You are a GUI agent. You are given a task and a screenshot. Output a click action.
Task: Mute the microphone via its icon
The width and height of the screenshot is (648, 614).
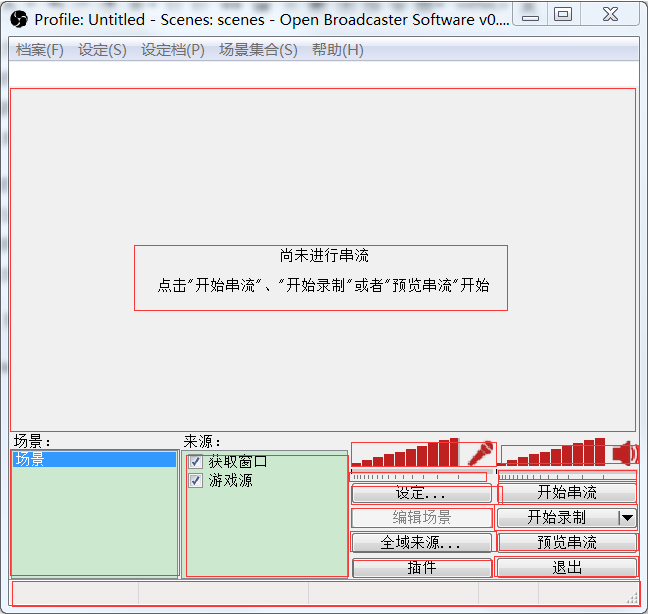(481, 453)
